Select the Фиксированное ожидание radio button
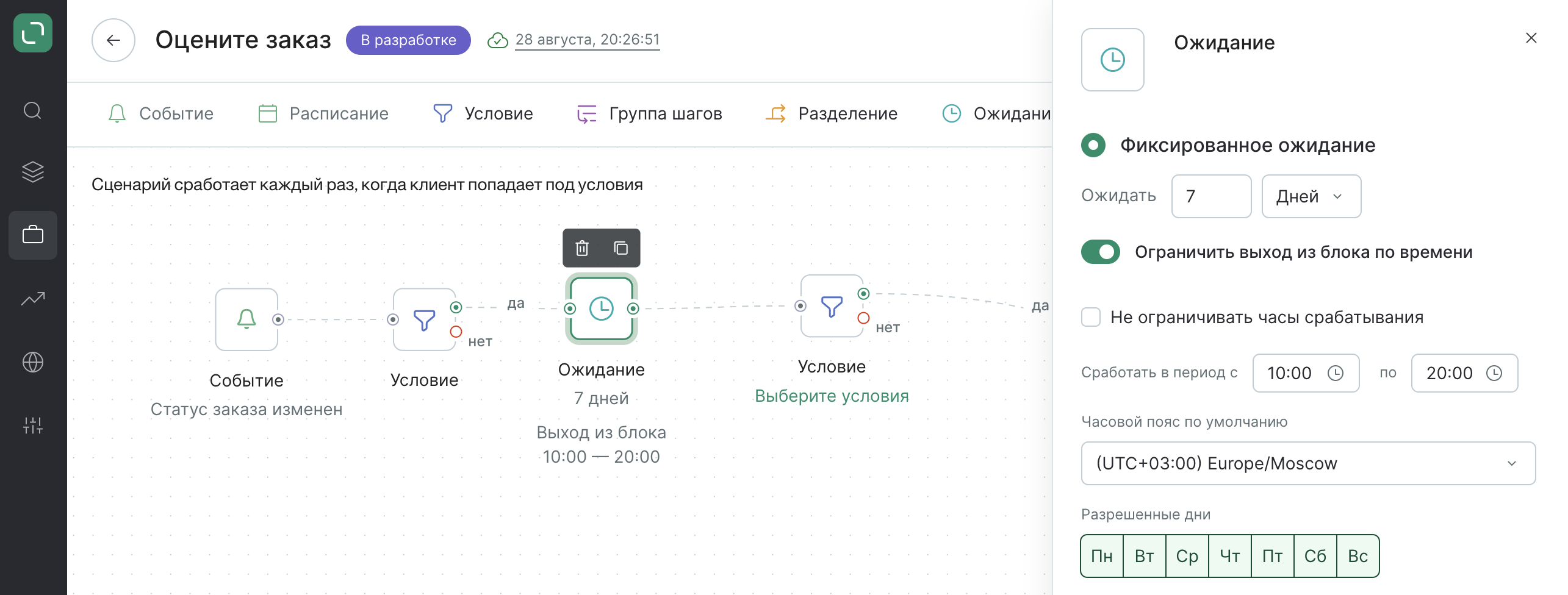This screenshot has width=1568, height=595. pos(1093,145)
